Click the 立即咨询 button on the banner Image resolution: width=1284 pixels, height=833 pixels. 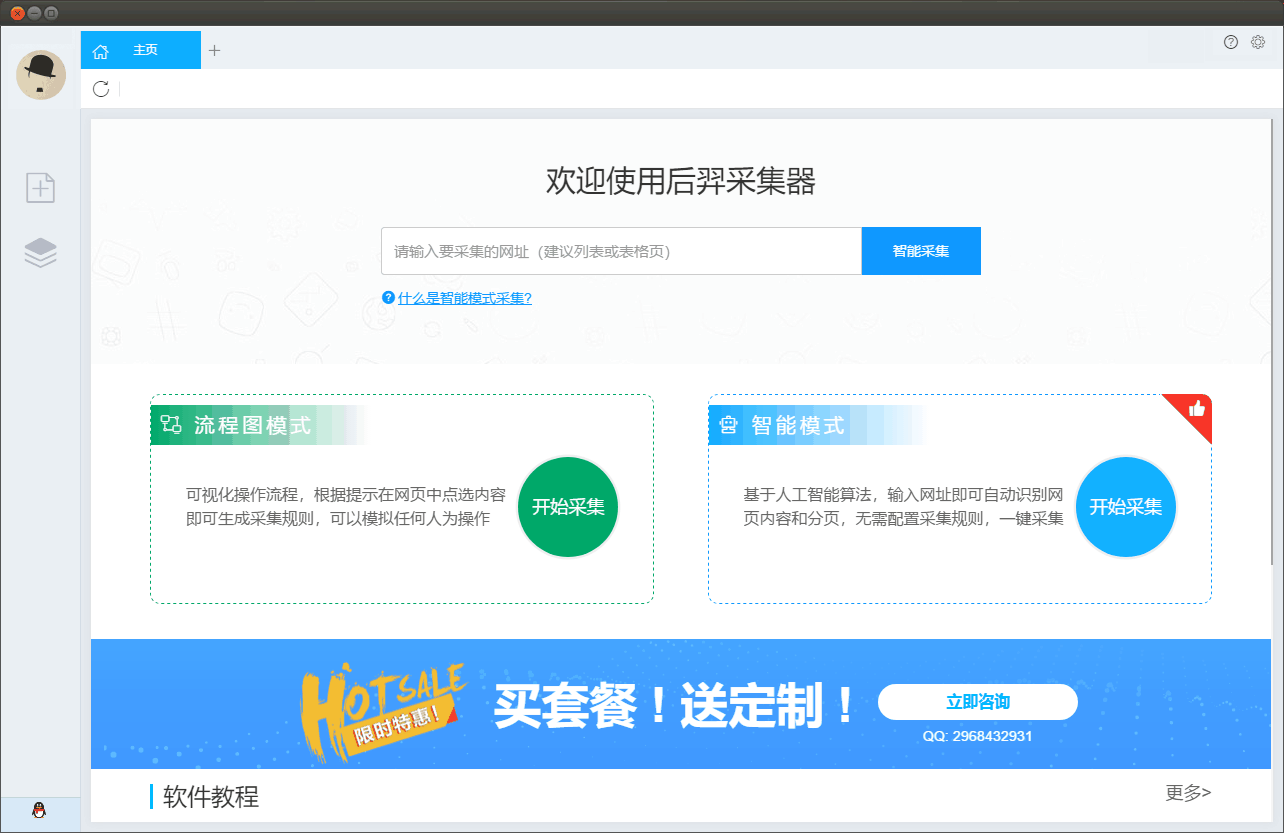coord(977,702)
